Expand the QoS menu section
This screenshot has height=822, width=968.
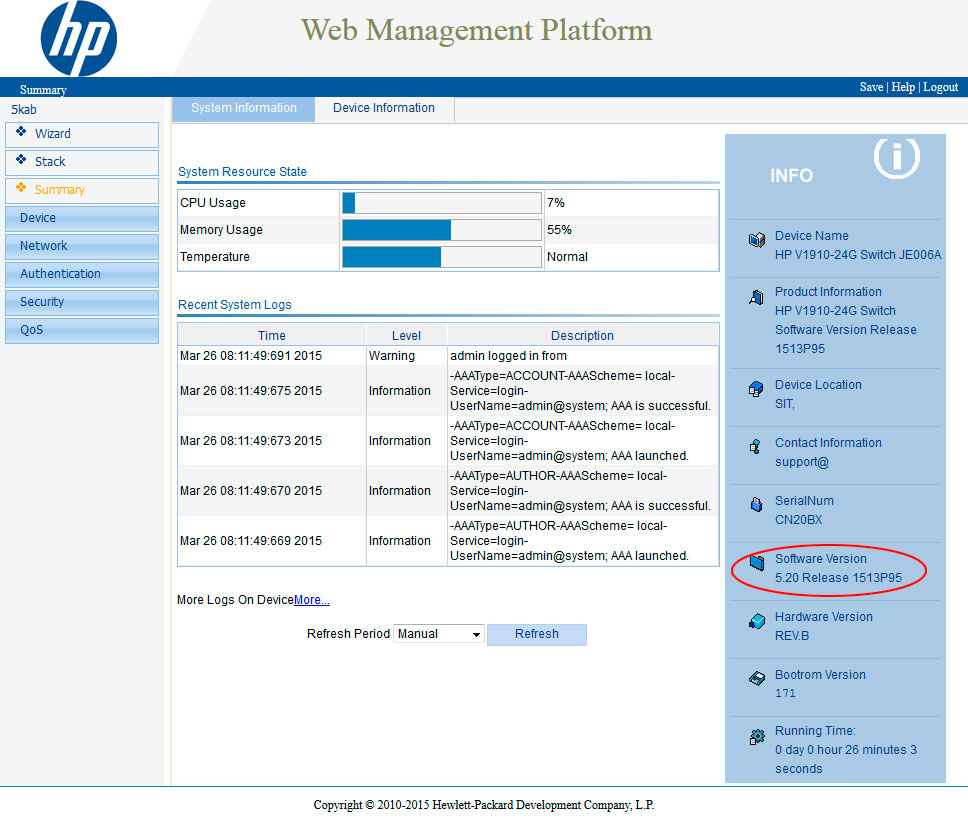click(81, 330)
